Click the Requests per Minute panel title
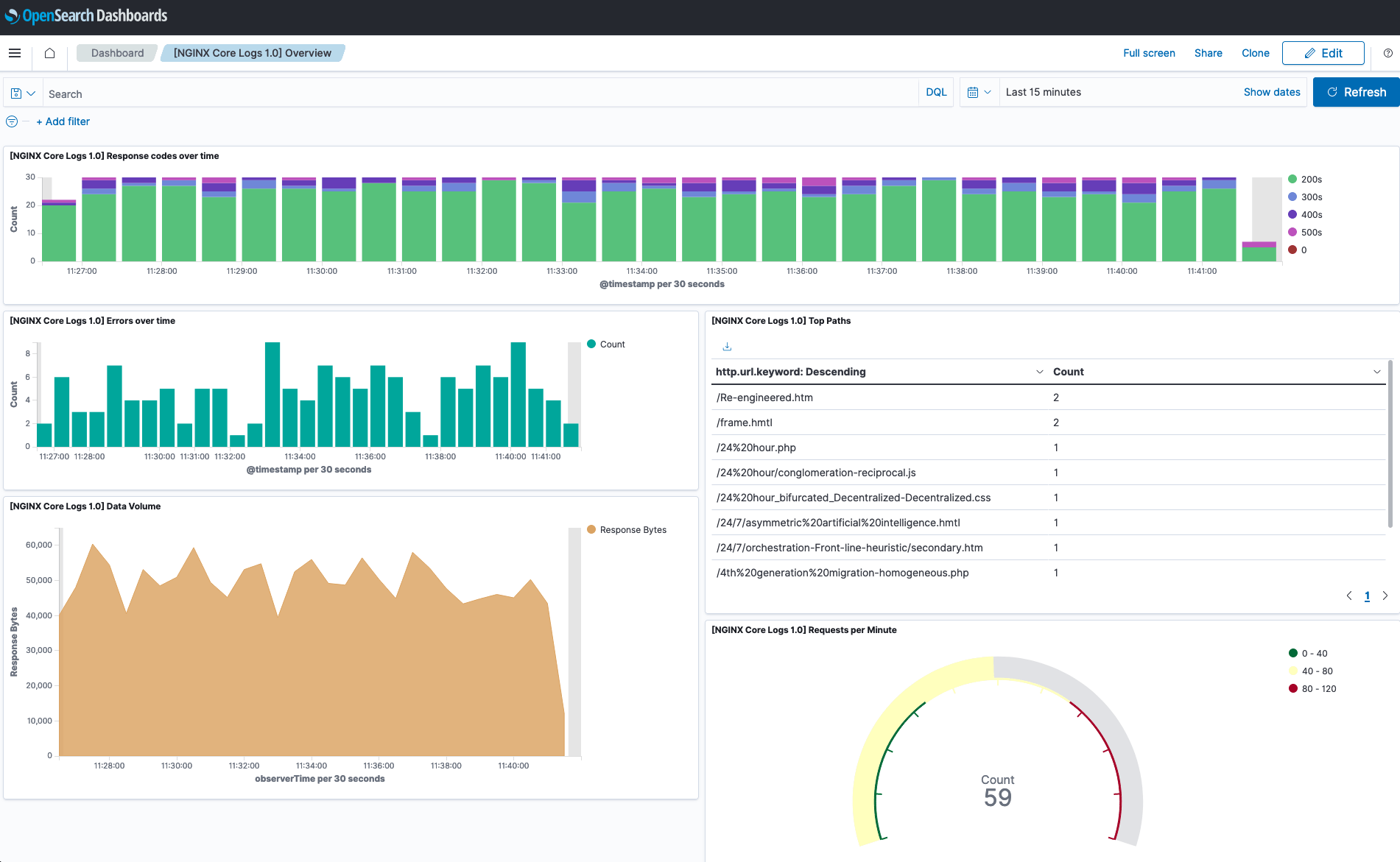 803,630
